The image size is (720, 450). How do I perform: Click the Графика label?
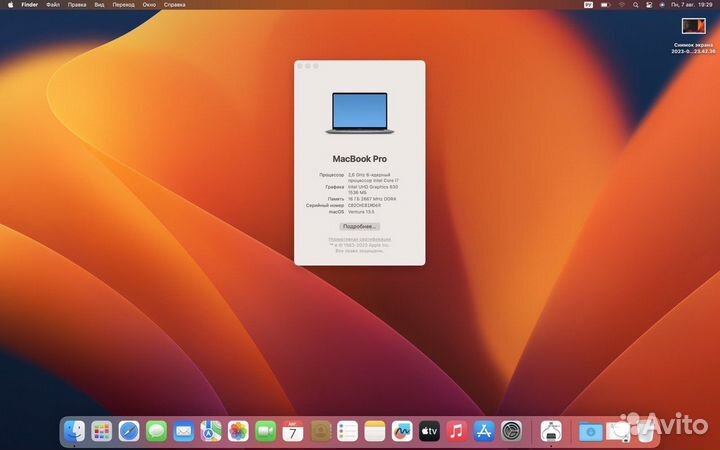[x=335, y=187]
